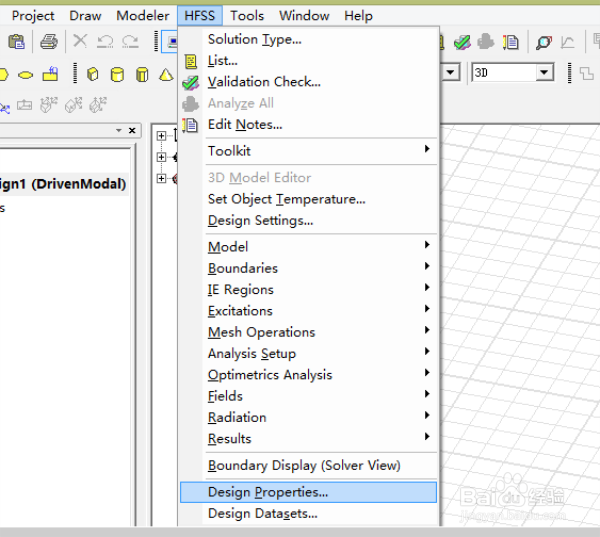This screenshot has height=537, width=600.
Task: Choose Design Properties menu entry
Action: [308, 492]
